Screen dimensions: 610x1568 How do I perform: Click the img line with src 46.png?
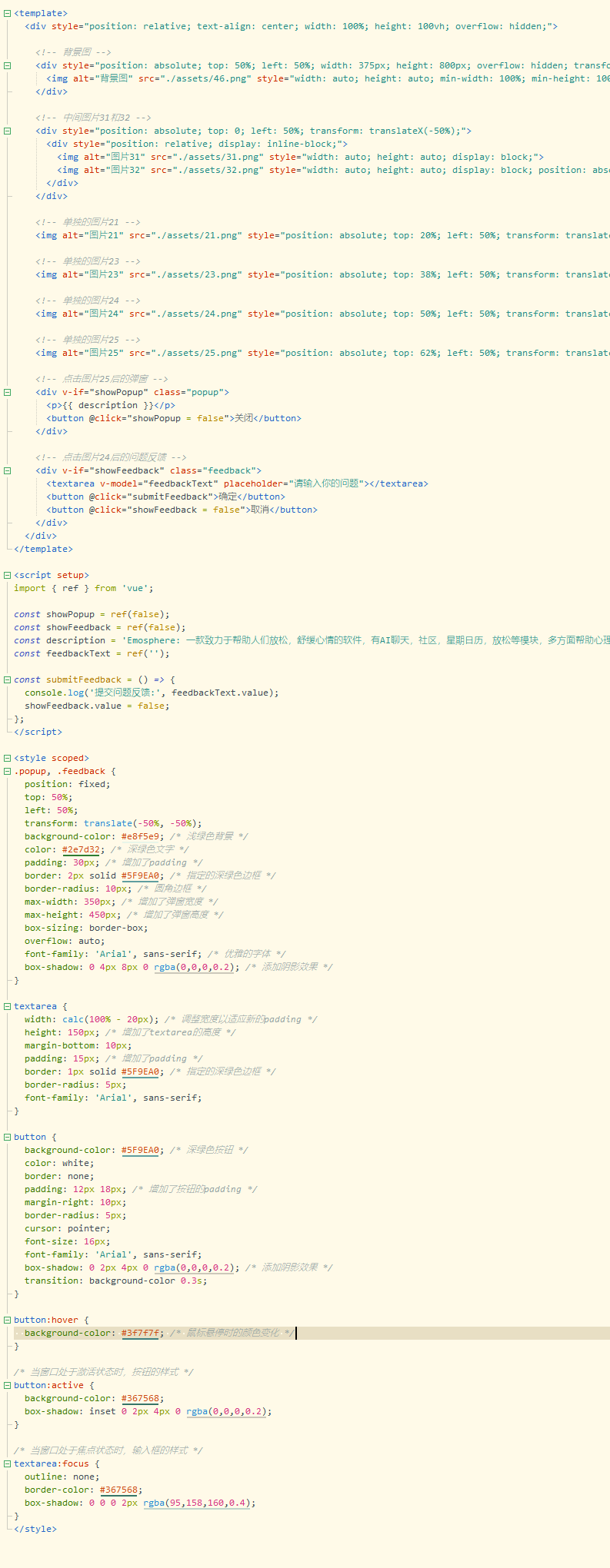pos(328,78)
